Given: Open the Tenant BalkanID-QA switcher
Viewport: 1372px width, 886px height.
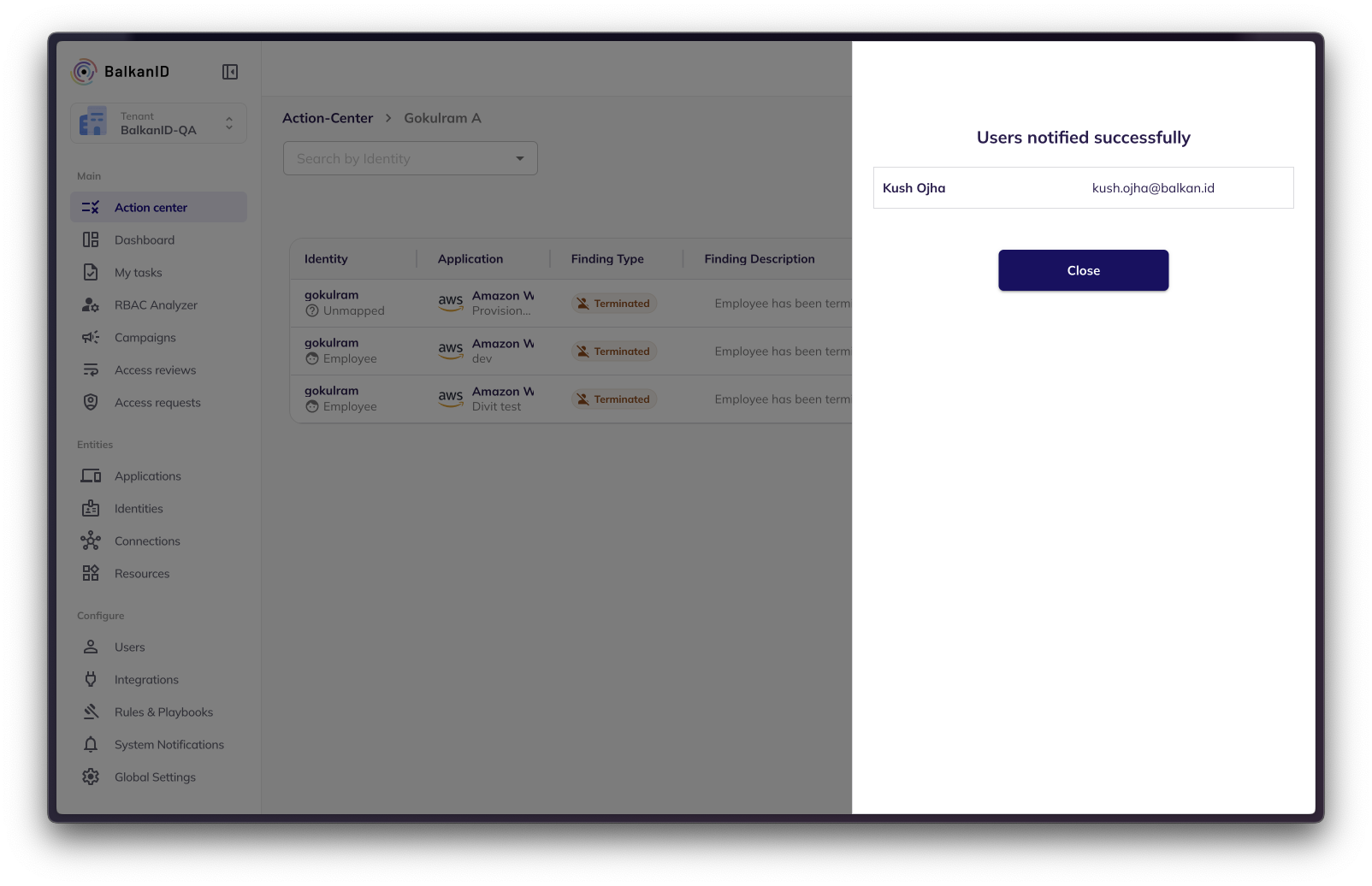Looking at the screenshot, I should [x=158, y=123].
